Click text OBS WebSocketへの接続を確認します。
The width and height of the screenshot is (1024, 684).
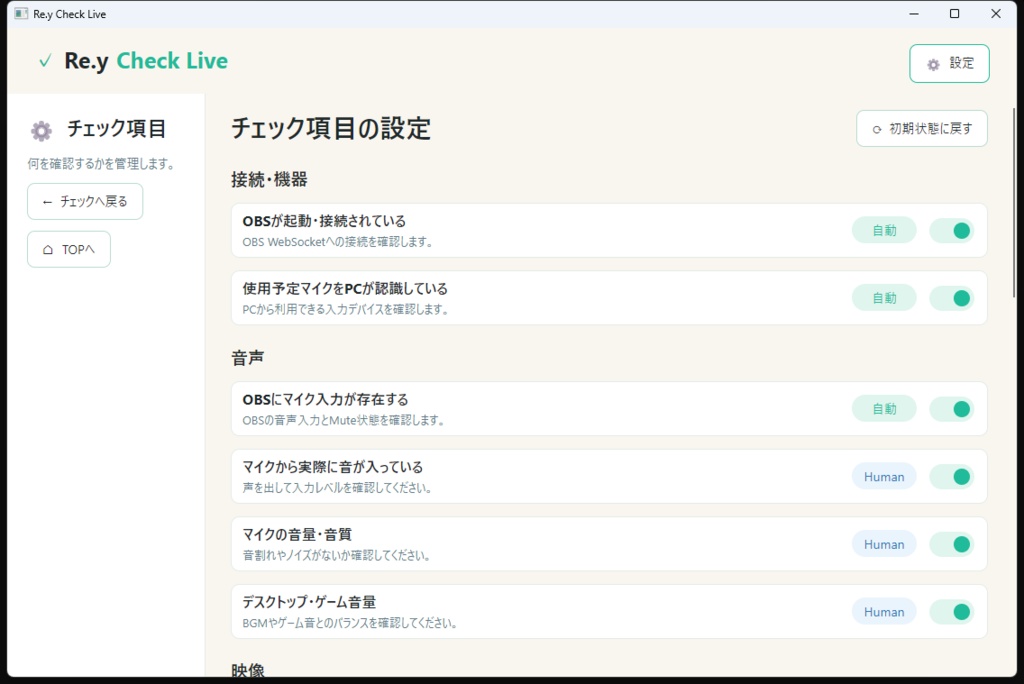coord(338,242)
